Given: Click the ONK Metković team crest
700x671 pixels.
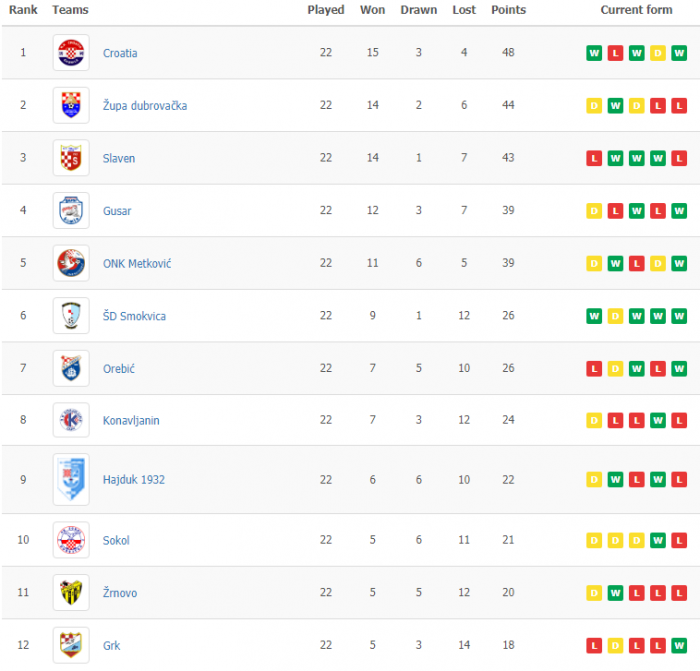Looking at the screenshot, I should (x=71, y=263).
